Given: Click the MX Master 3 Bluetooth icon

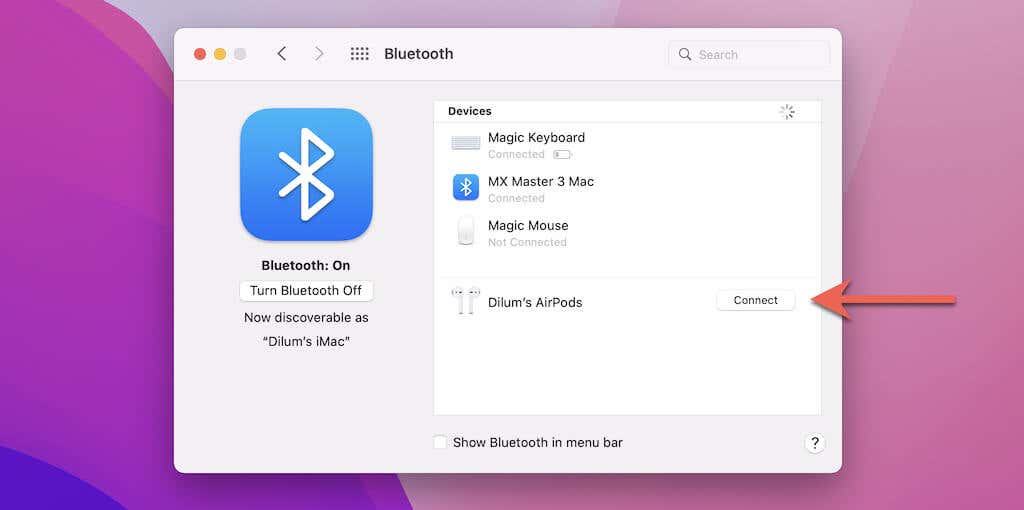Looking at the screenshot, I should click(x=466, y=187).
